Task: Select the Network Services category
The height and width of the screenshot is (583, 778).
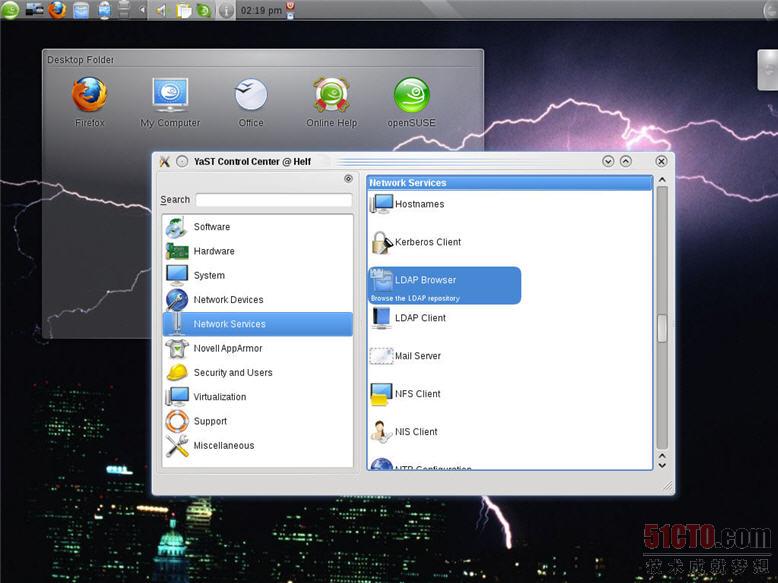Action: tap(258, 324)
